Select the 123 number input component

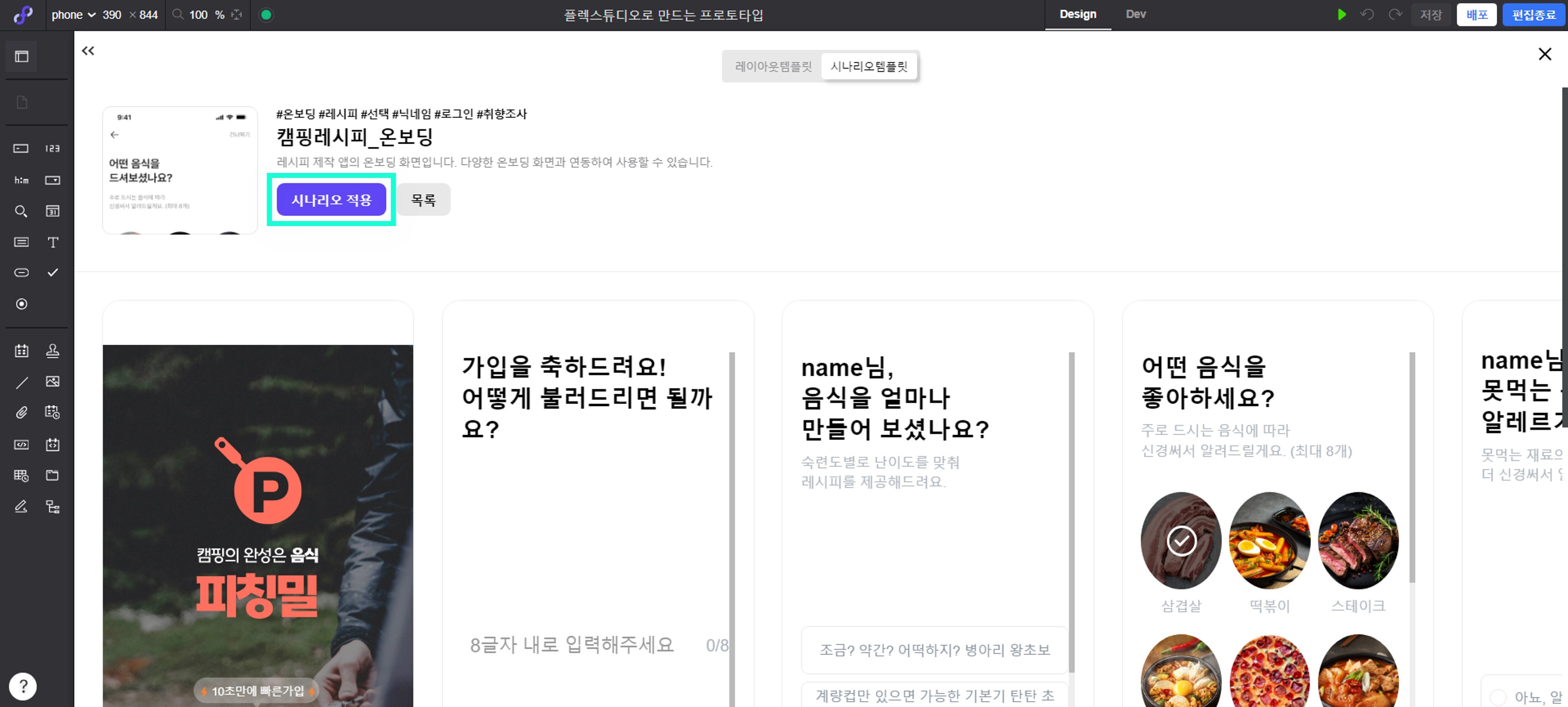coord(52,148)
